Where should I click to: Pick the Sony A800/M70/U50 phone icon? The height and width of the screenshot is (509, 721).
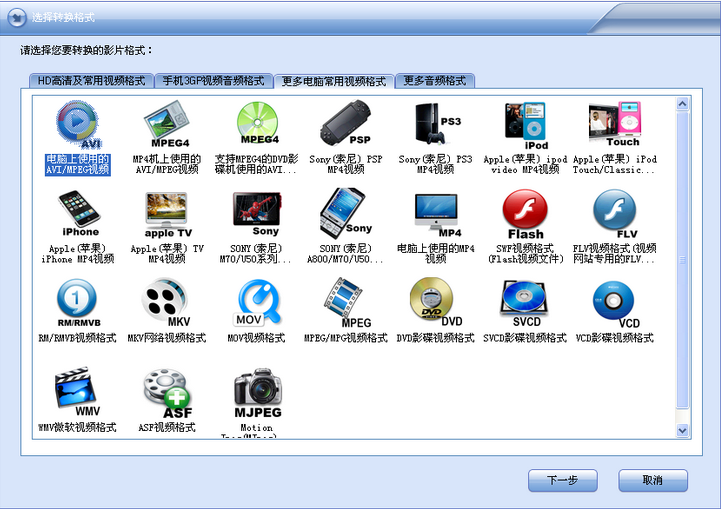pyautogui.click(x=346, y=212)
